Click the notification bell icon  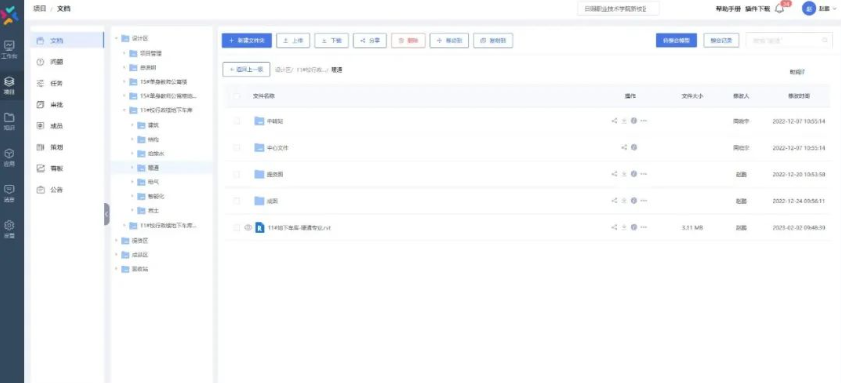pos(780,9)
